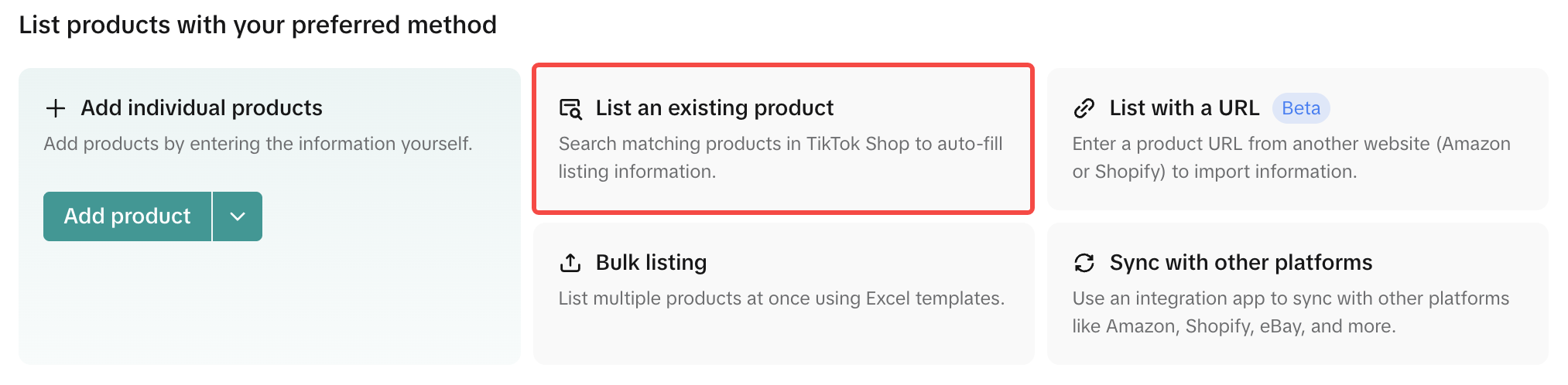The width and height of the screenshot is (1568, 385).
Task: Click the plus icon beside Add individual products
Action: (55, 108)
